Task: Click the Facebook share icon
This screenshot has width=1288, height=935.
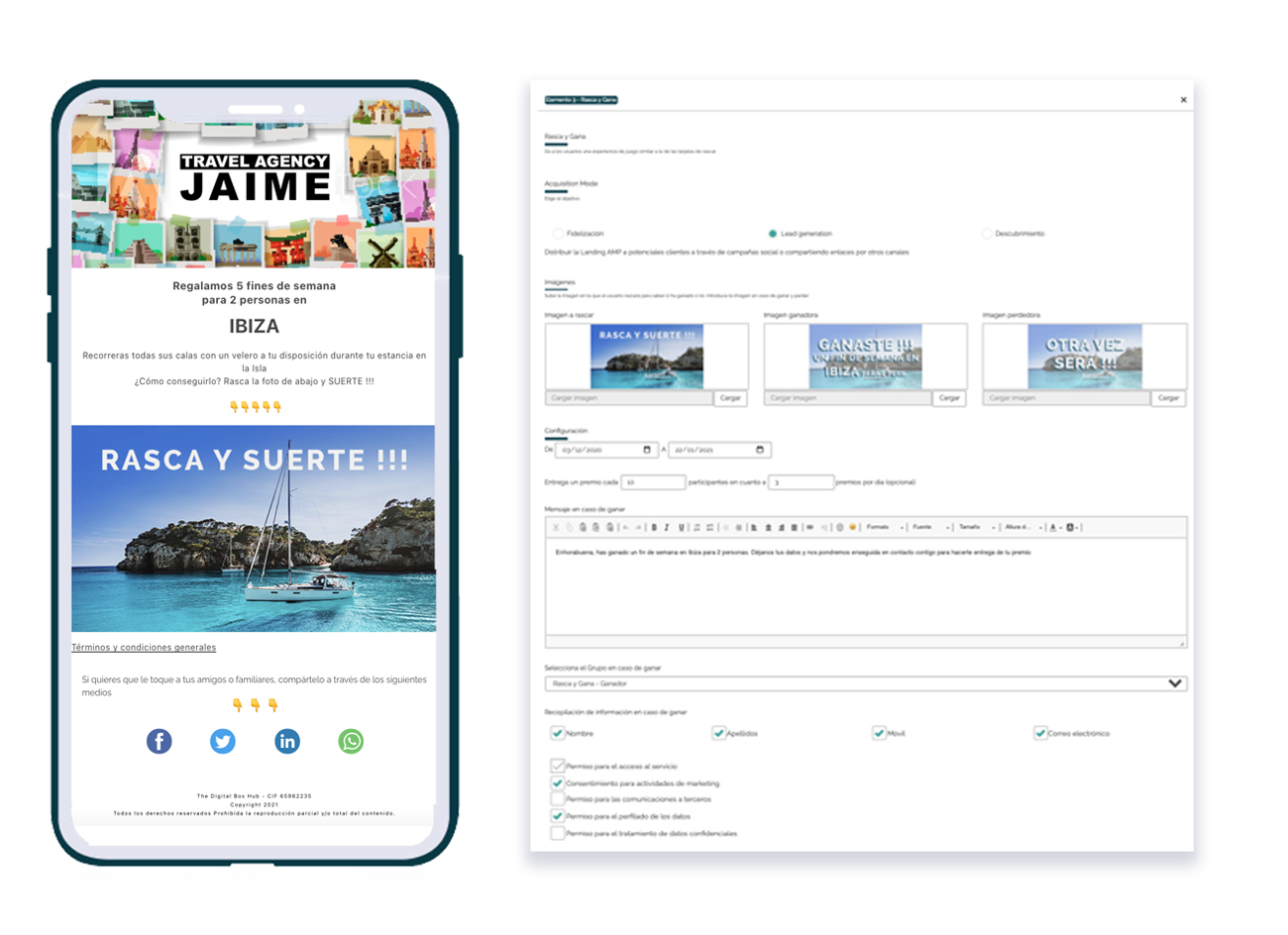Action: [x=160, y=741]
